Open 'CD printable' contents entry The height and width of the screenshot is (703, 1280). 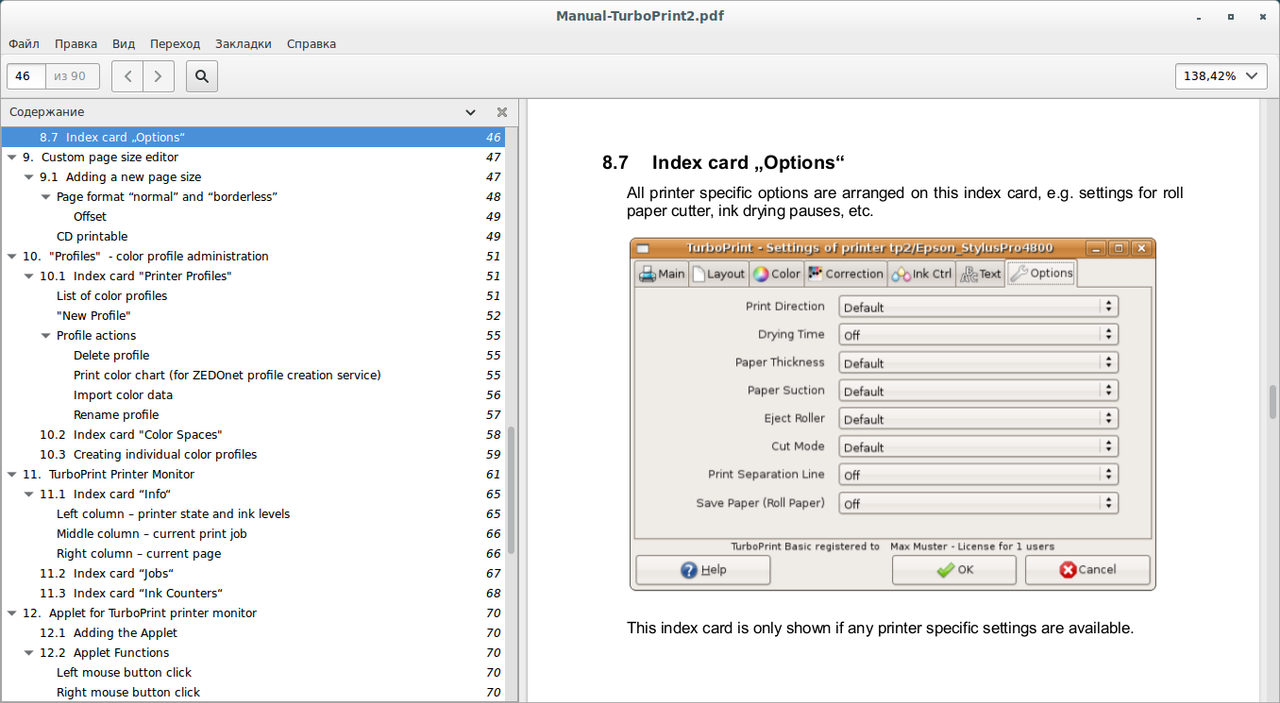tap(92, 237)
